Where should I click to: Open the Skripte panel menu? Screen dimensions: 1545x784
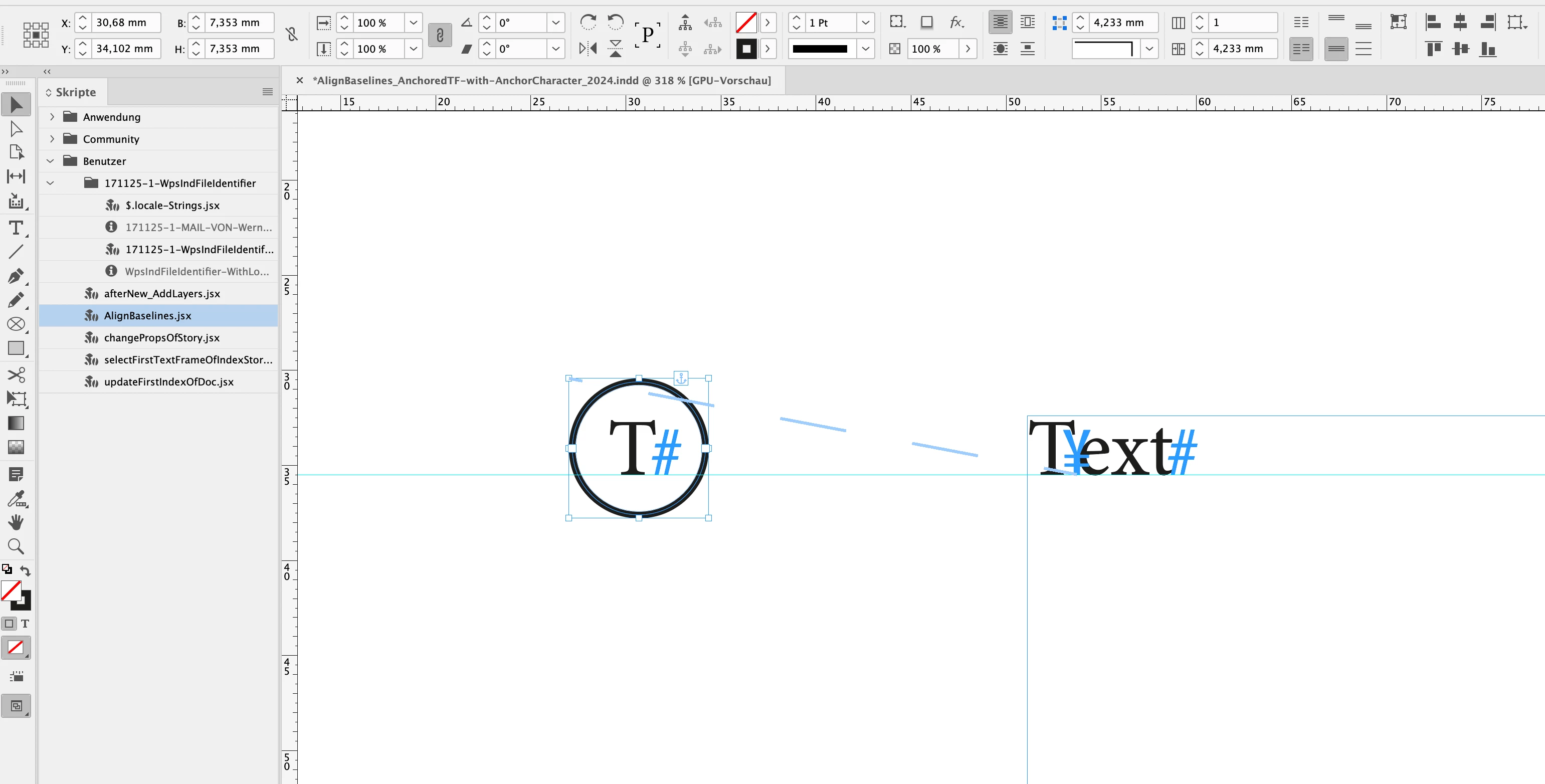click(x=268, y=92)
